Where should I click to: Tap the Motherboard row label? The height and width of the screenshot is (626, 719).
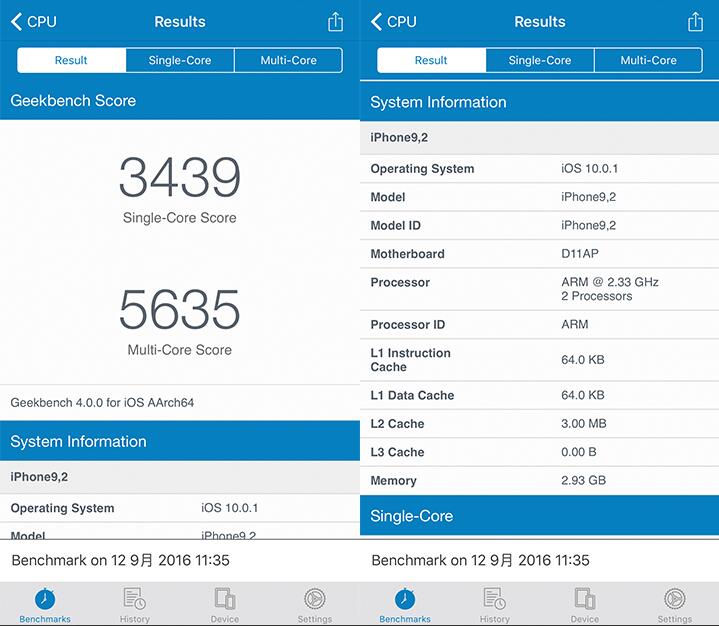(x=408, y=254)
